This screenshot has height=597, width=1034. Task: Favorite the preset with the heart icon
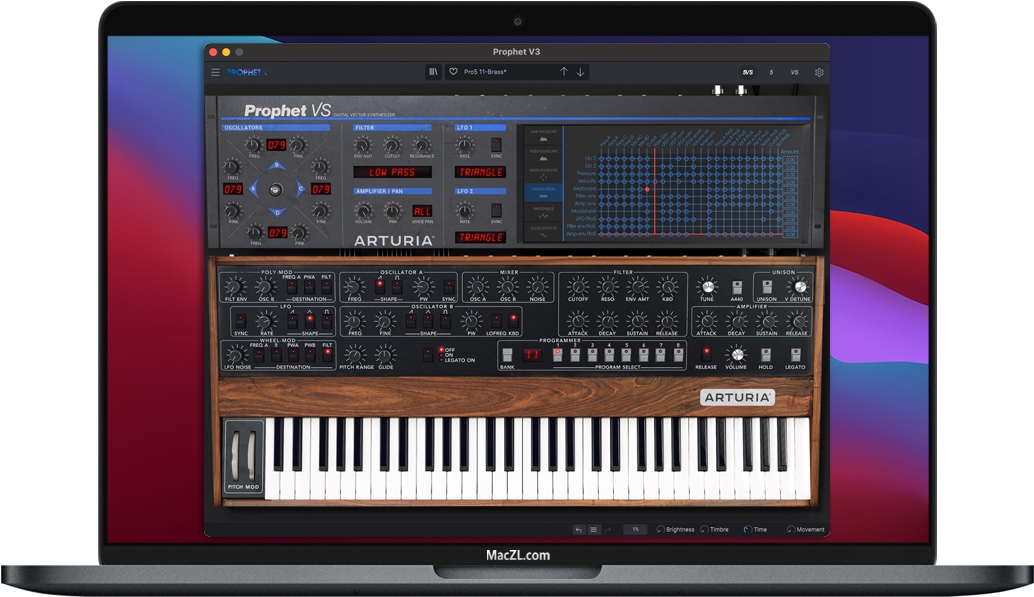pyautogui.click(x=453, y=72)
